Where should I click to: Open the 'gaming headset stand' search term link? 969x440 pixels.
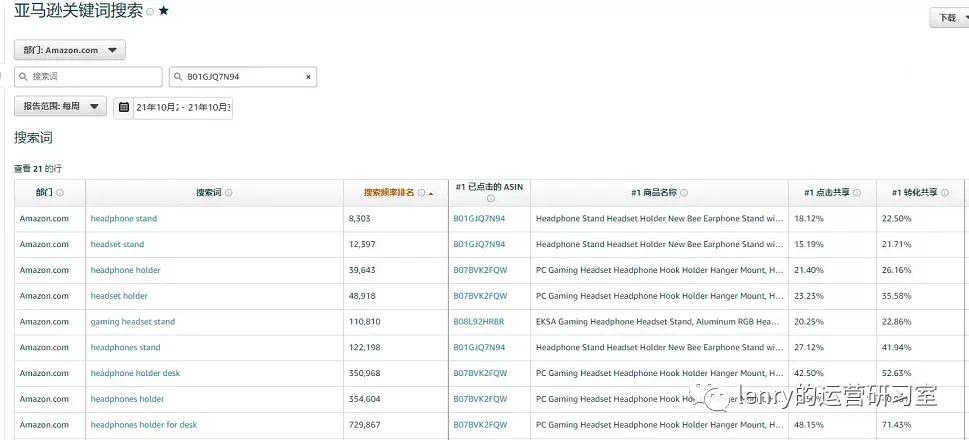(133, 322)
